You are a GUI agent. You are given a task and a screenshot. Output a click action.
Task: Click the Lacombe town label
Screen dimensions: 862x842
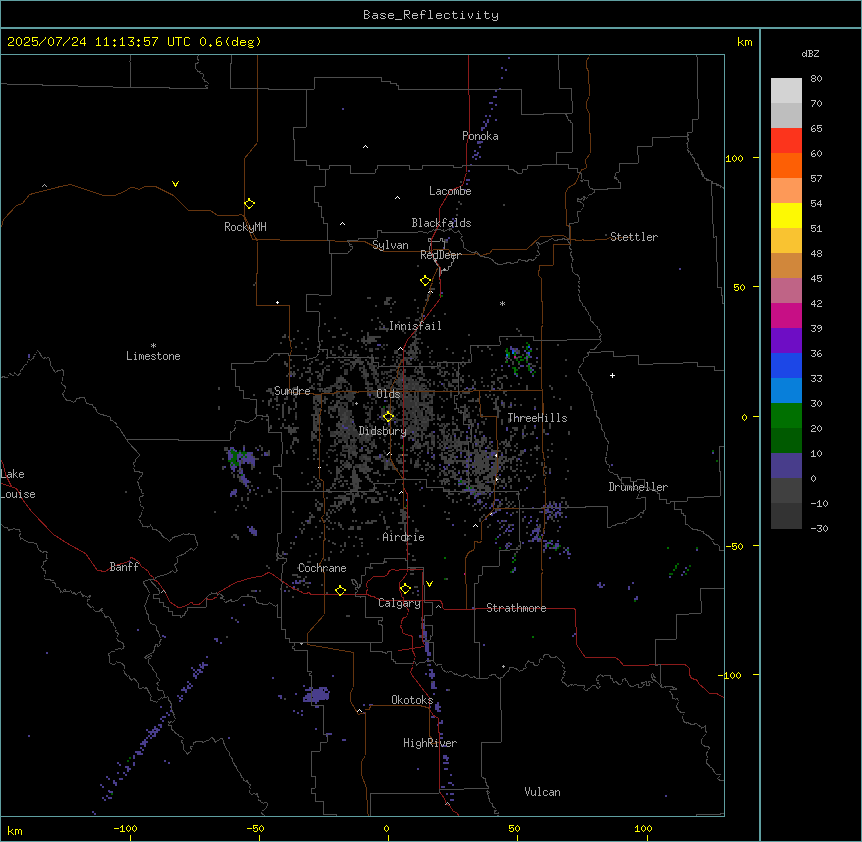coord(450,191)
